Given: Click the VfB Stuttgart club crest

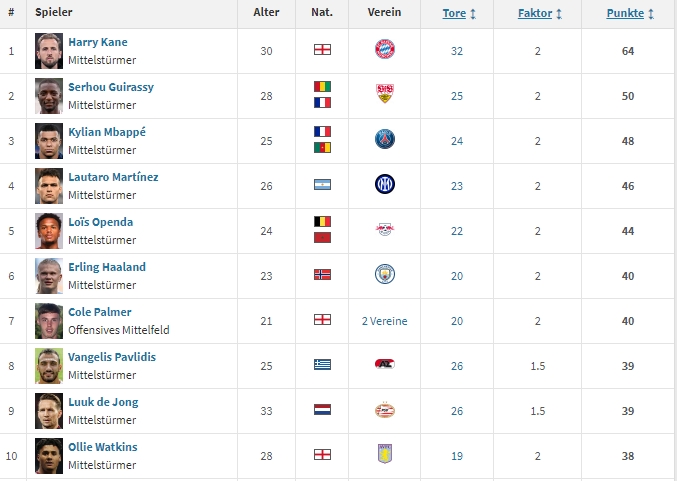Looking at the screenshot, I should (x=385, y=95).
